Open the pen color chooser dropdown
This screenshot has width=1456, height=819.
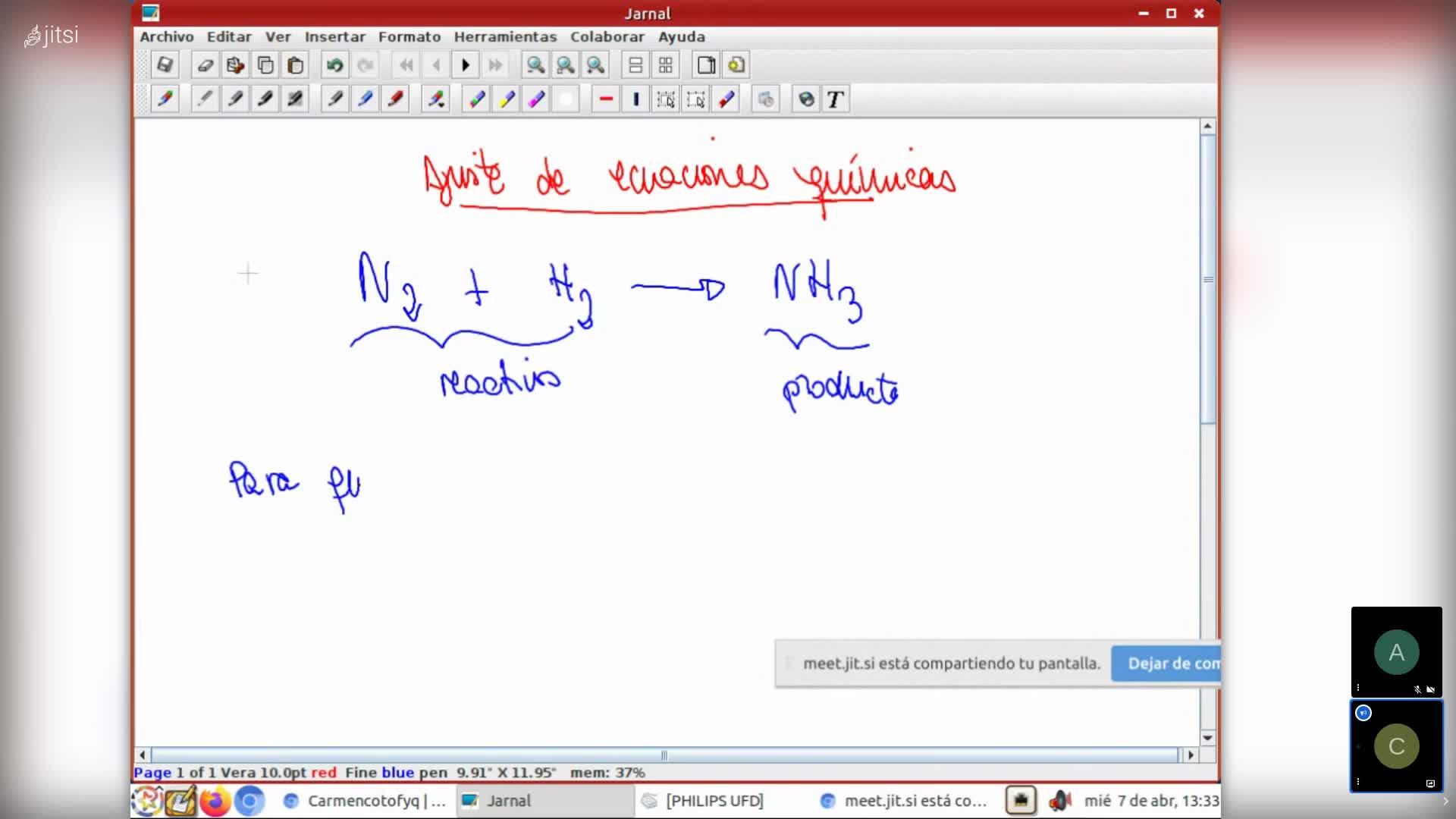(436, 99)
